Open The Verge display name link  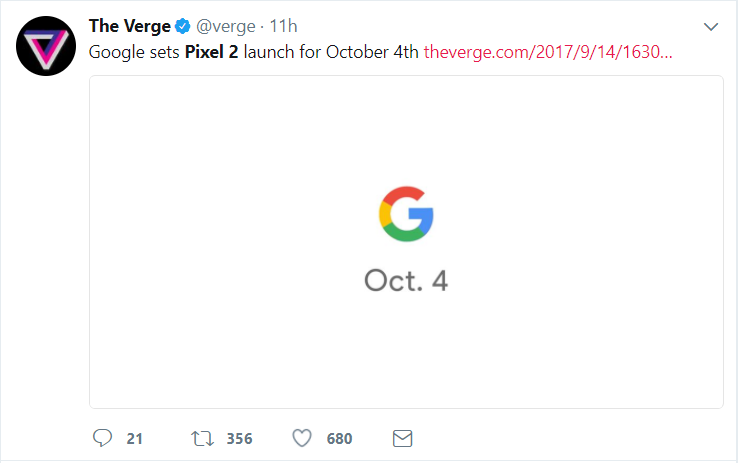click(x=130, y=26)
